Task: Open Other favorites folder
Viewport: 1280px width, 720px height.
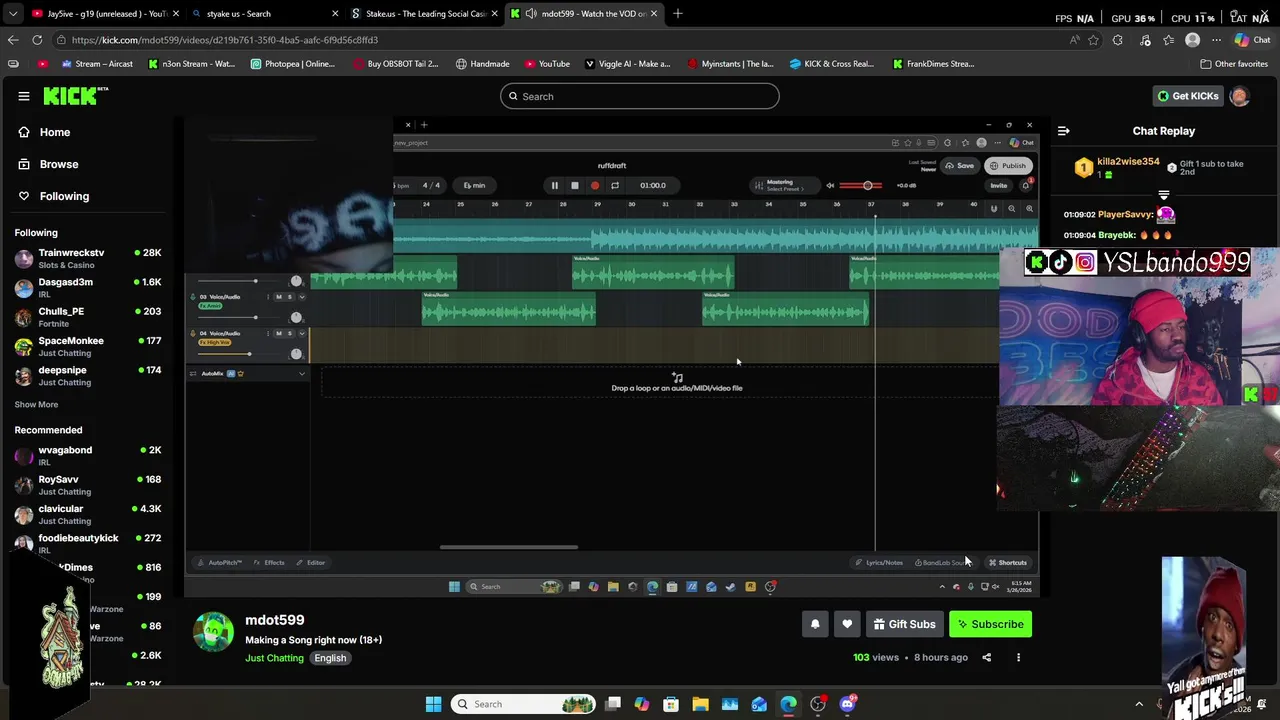Action: coord(1234,64)
